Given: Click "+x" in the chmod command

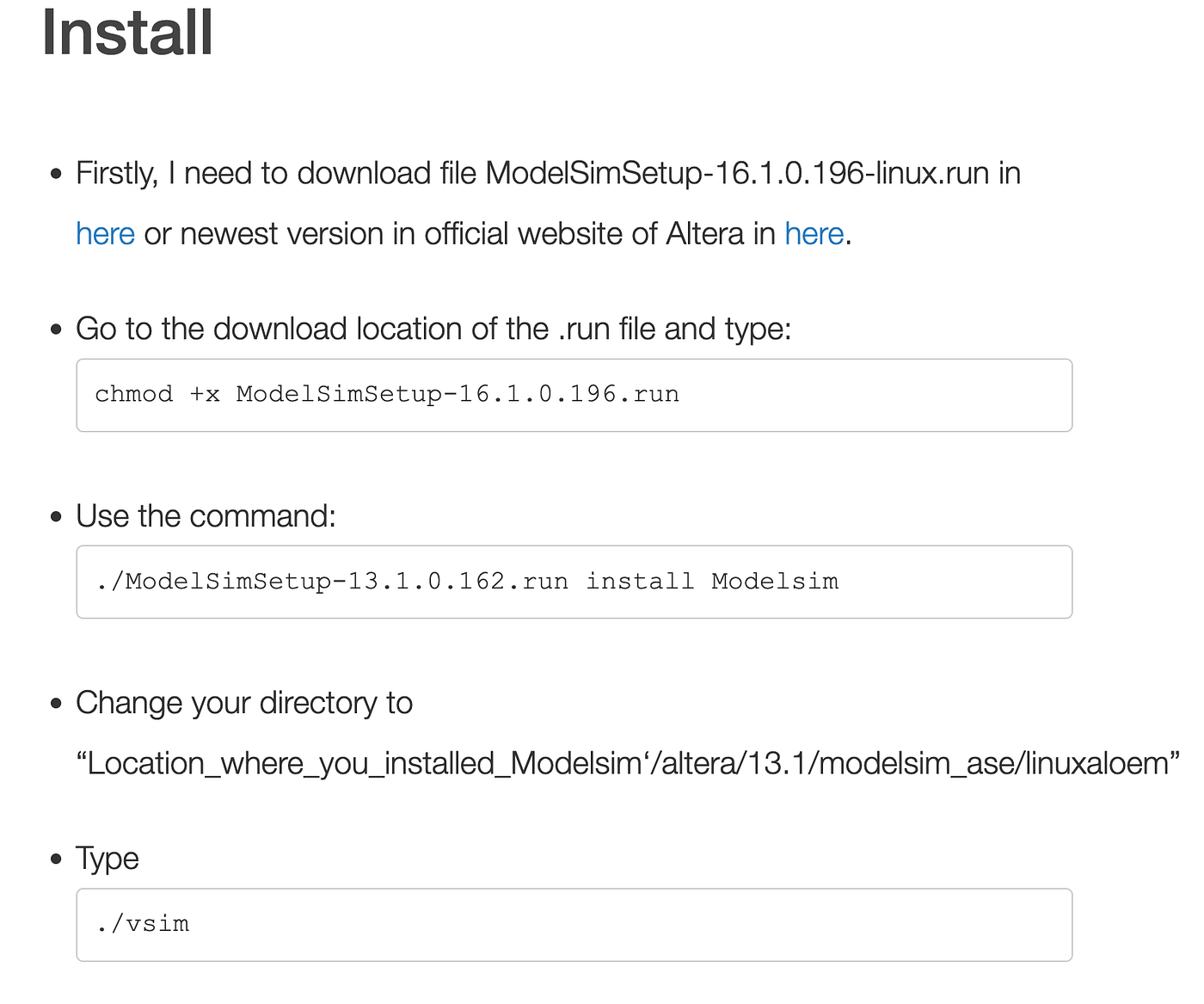Looking at the screenshot, I should [x=205, y=395].
